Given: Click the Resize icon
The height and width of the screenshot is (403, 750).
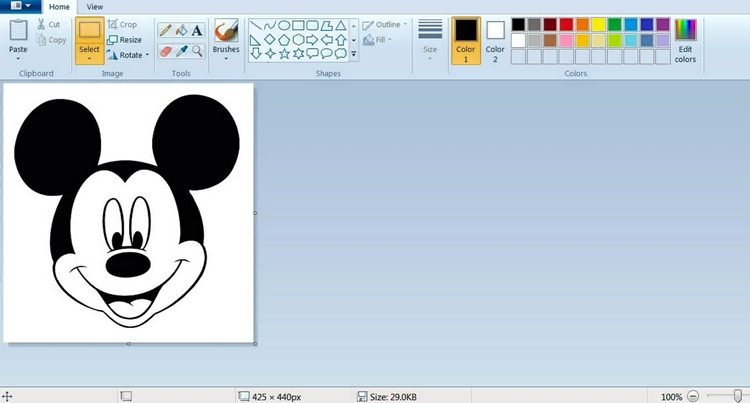Looking at the screenshot, I should click(x=124, y=40).
